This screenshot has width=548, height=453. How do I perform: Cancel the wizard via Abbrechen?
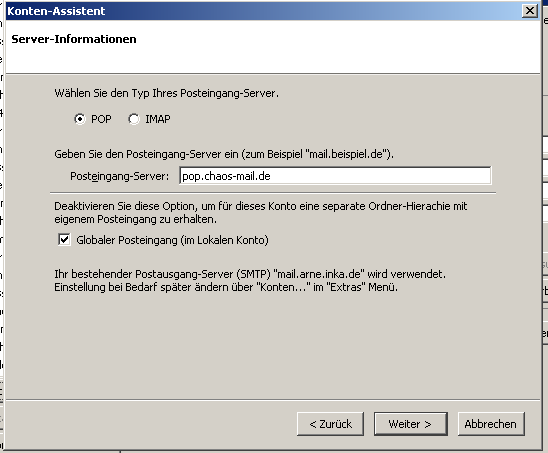tap(491, 424)
